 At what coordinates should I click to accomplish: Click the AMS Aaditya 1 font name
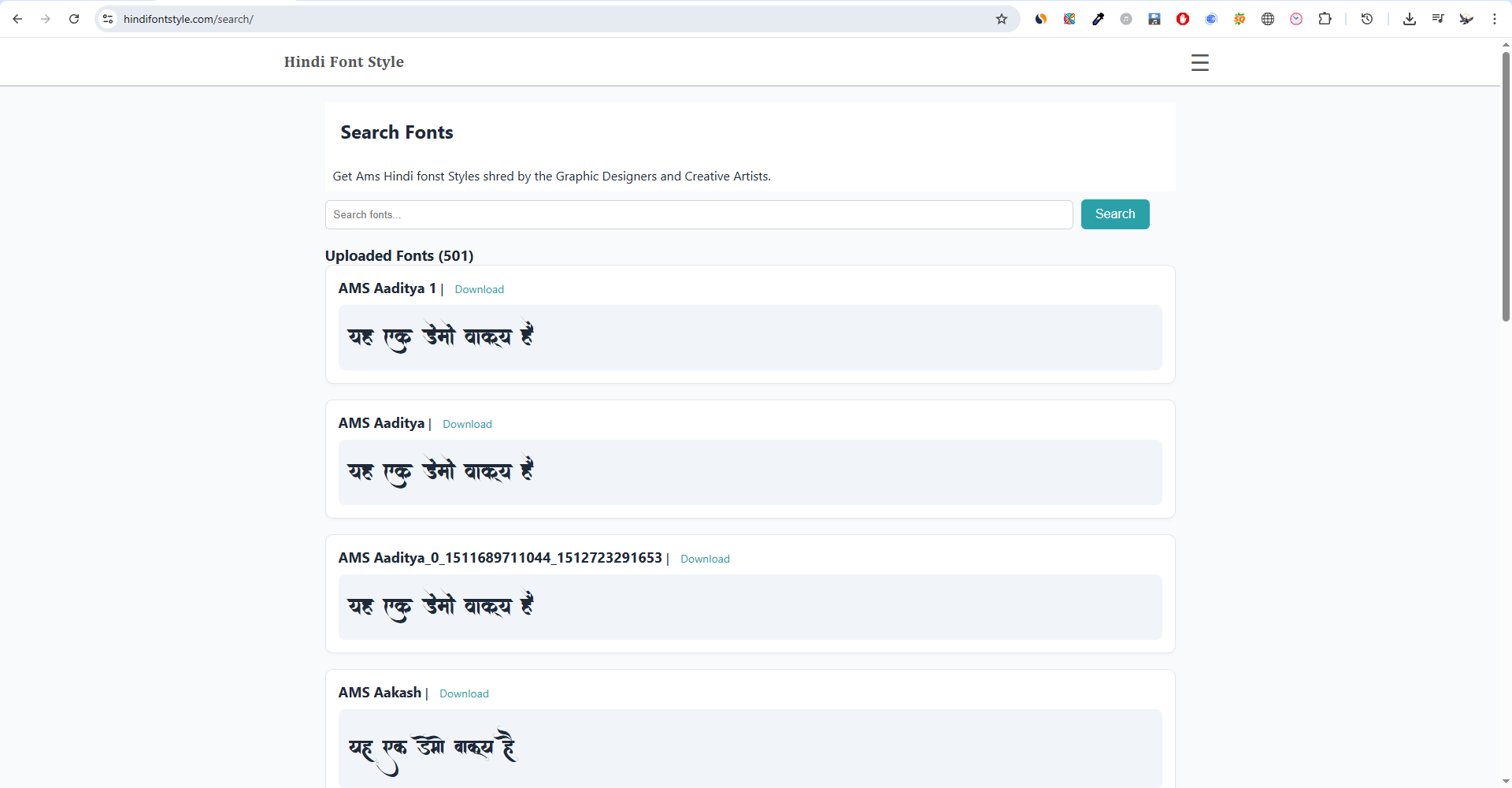click(387, 288)
